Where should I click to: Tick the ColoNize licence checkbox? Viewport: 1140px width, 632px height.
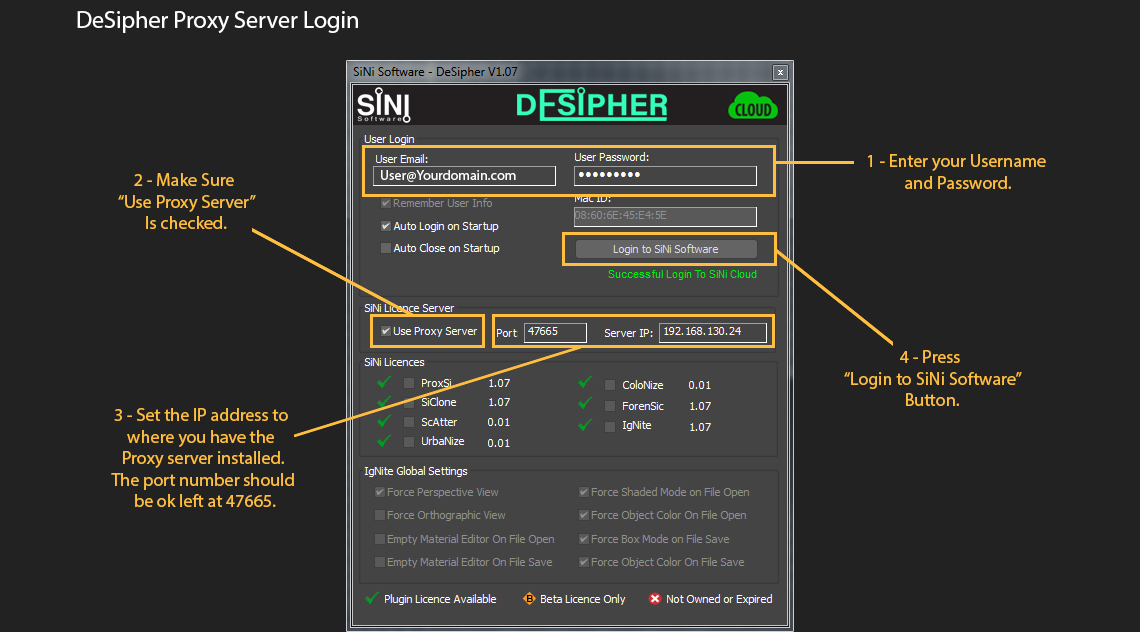click(x=610, y=385)
